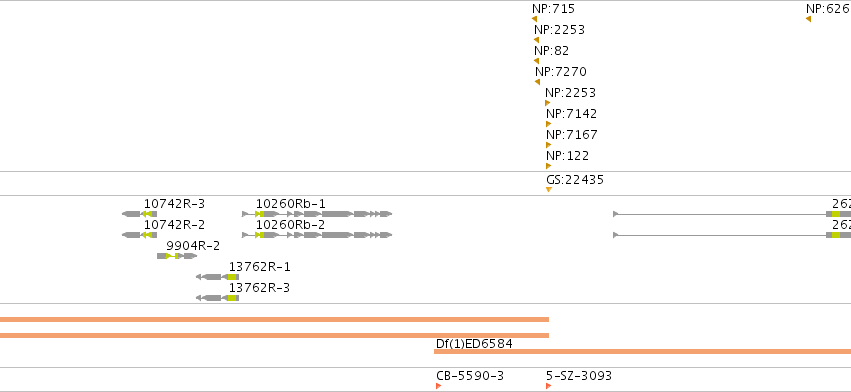Select the left-pointing NP:2253 insertion marker

536,40
